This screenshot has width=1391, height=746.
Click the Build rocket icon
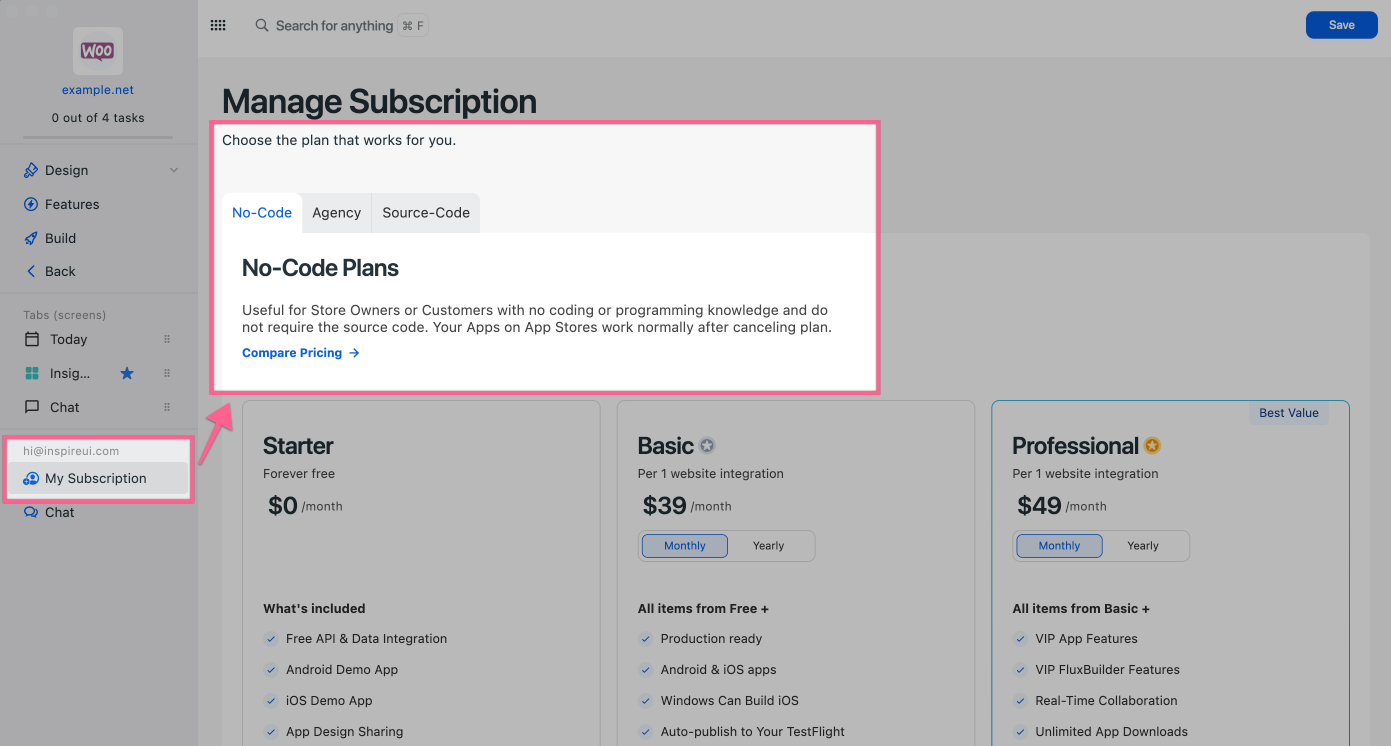pos(31,239)
